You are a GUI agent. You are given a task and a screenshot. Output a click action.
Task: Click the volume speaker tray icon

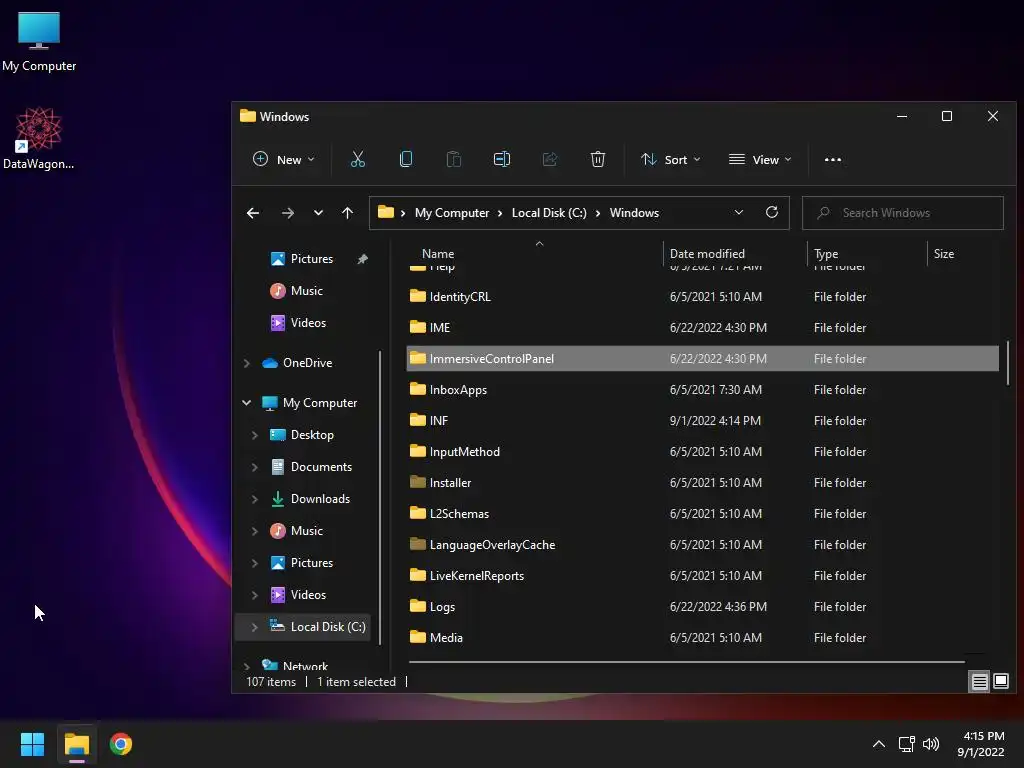coord(931,744)
